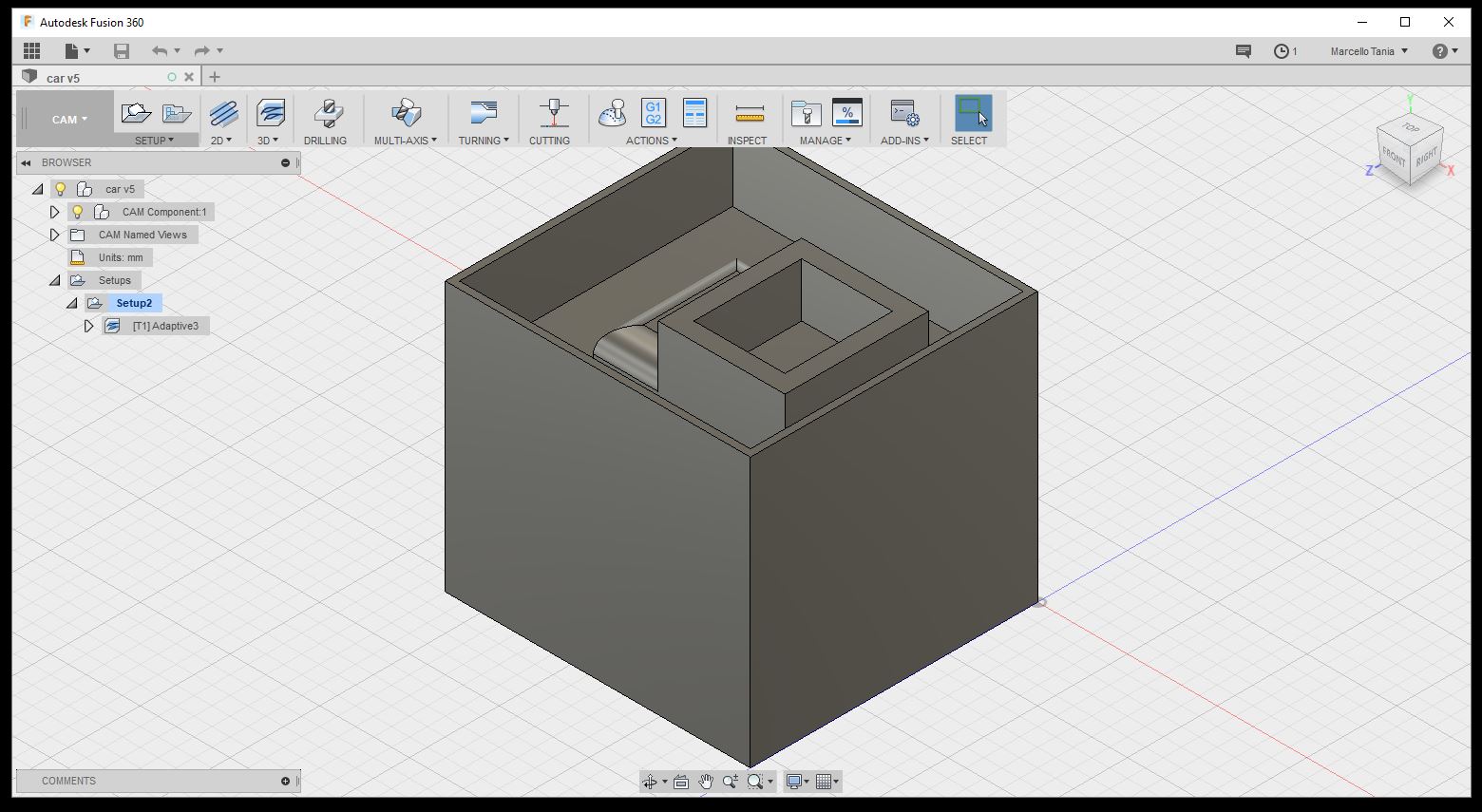Screen dimensions: 1482x812
Task: Open the MANAGE dropdown menu
Action: (826, 141)
